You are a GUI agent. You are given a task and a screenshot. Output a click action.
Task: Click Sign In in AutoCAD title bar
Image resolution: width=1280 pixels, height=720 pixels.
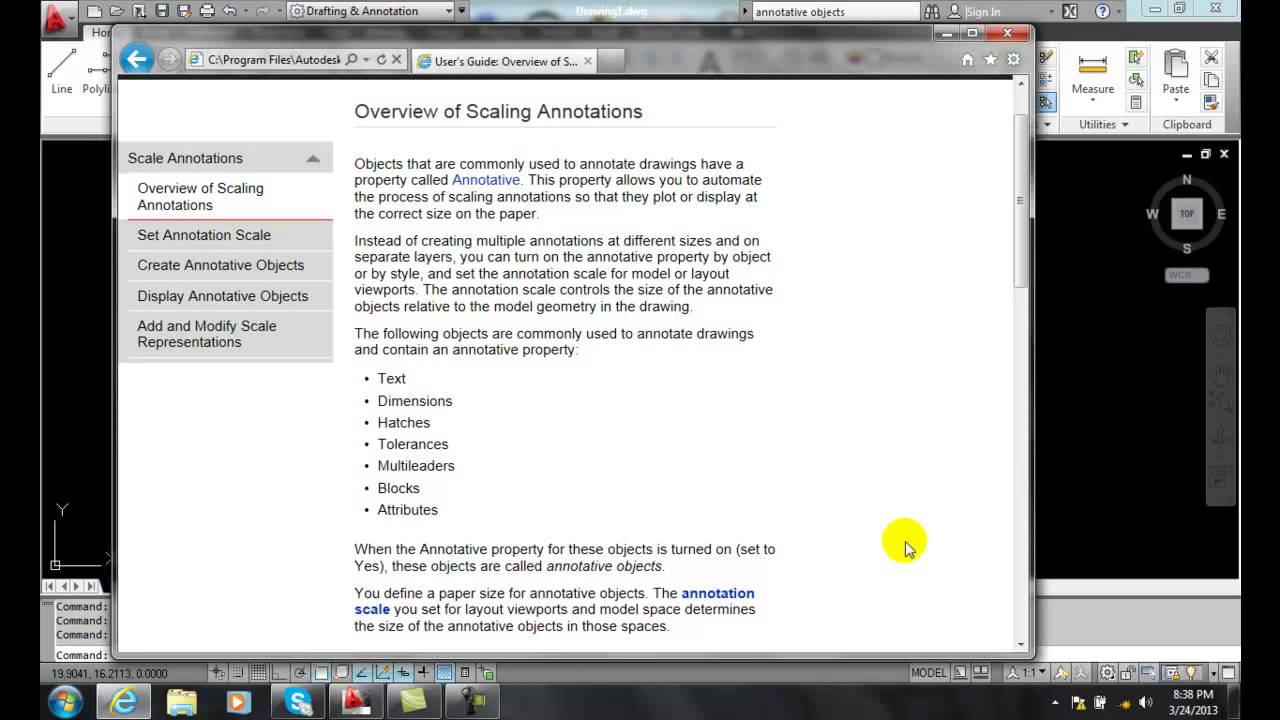[x=983, y=12]
